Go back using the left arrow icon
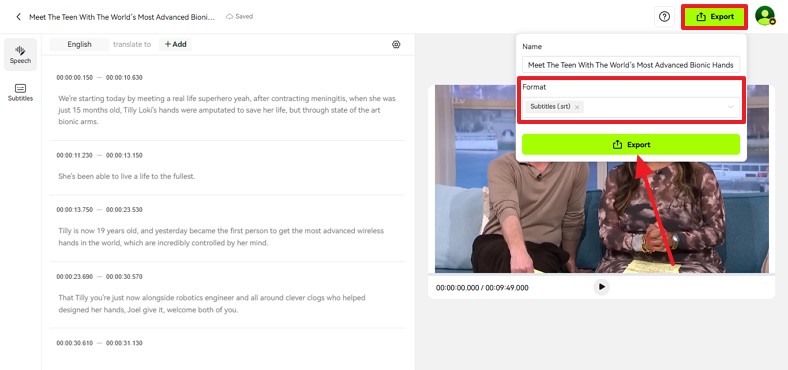Viewport: 788px width, 370px height. pyautogui.click(x=19, y=17)
